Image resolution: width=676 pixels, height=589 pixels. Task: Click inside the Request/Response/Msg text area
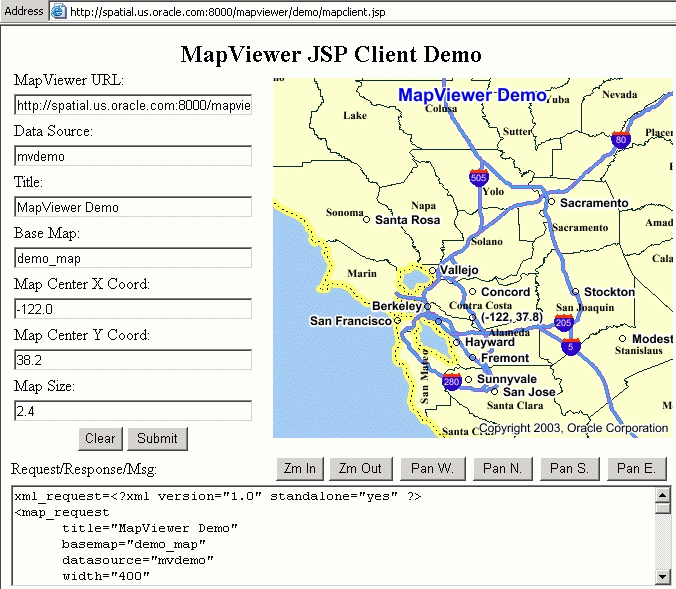point(334,536)
